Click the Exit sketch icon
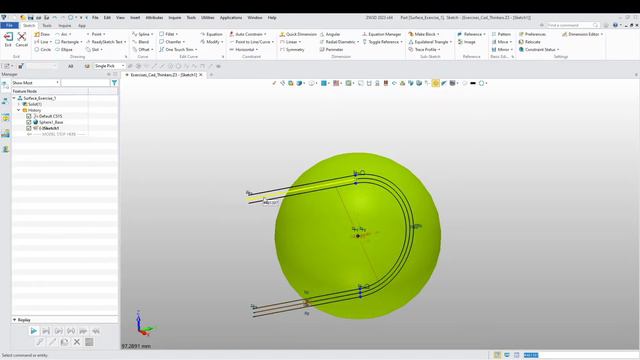This screenshot has width=640, height=360. [8, 38]
